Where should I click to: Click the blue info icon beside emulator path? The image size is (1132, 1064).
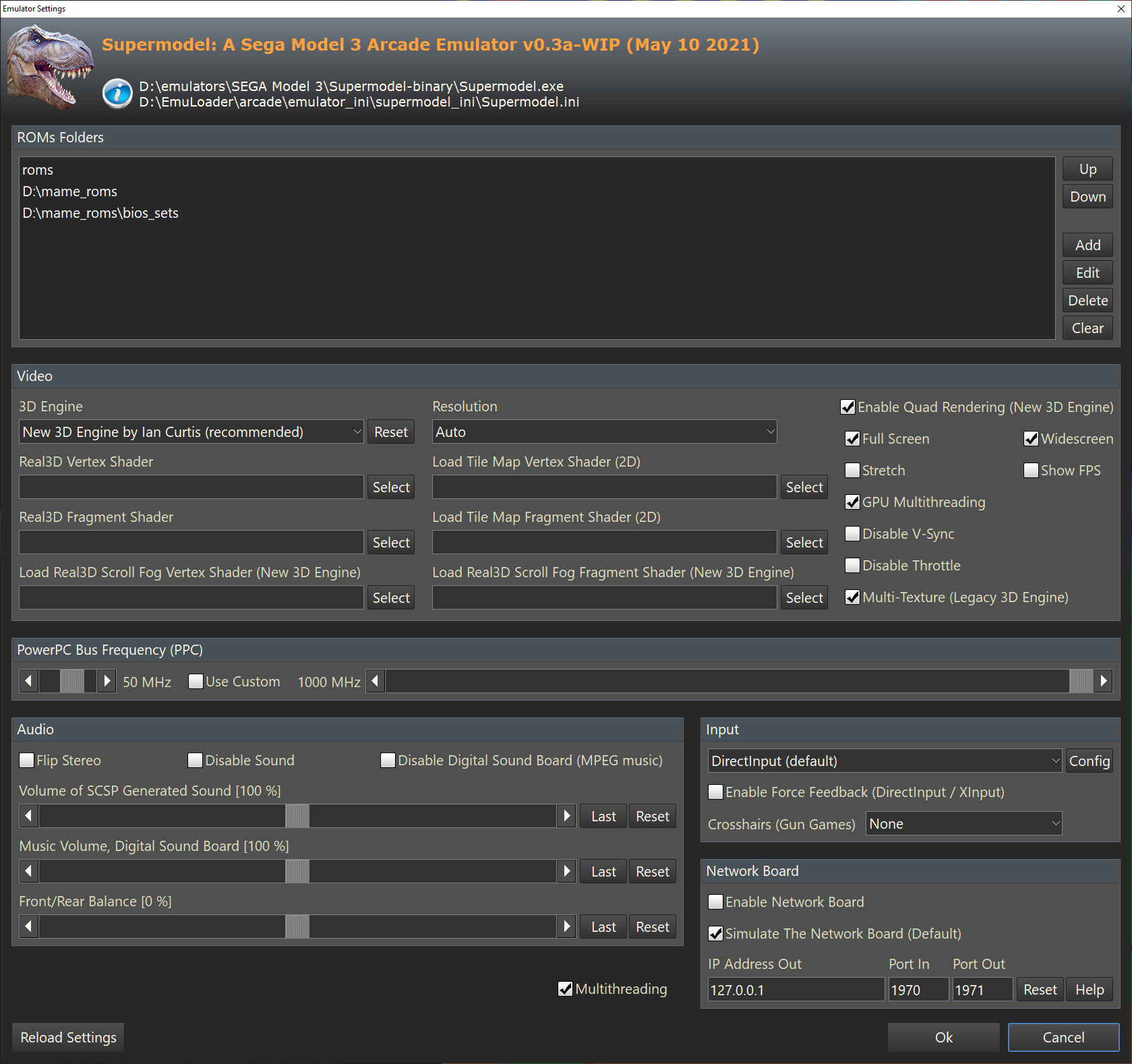click(117, 93)
